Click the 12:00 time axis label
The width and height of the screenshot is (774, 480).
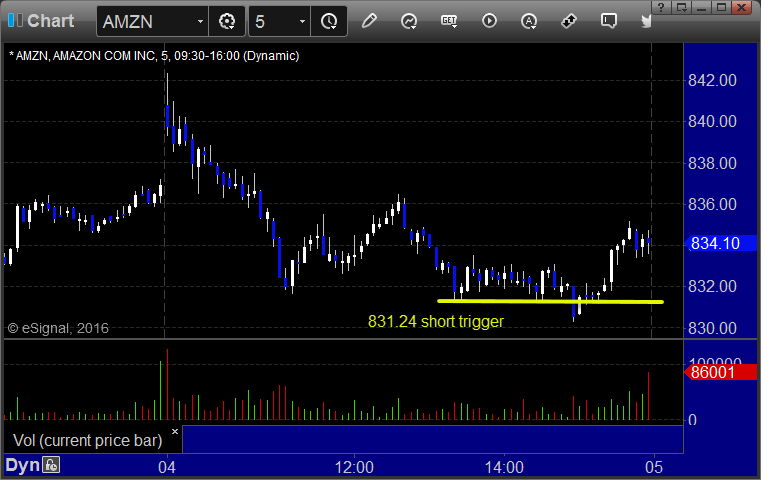[354, 467]
